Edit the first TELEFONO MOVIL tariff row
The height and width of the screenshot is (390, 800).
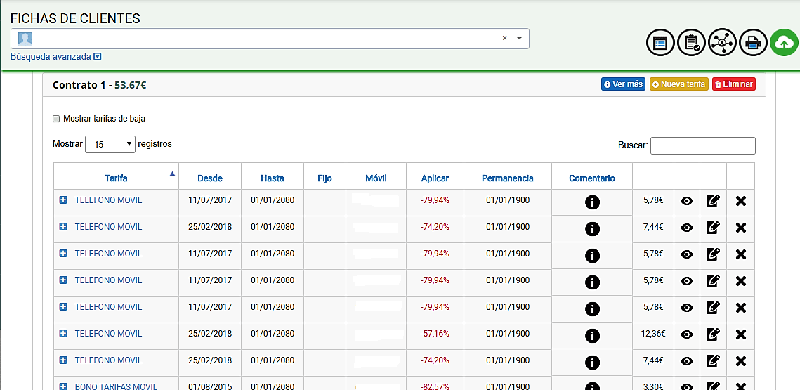713,201
